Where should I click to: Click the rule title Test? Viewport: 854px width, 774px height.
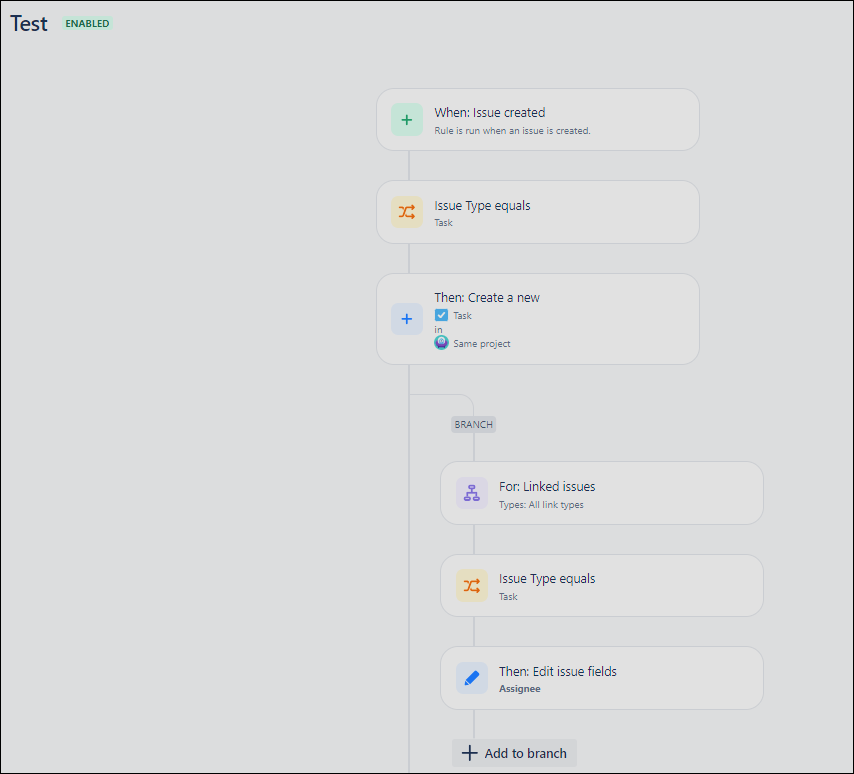pyautogui.click(x=28, y=23)
